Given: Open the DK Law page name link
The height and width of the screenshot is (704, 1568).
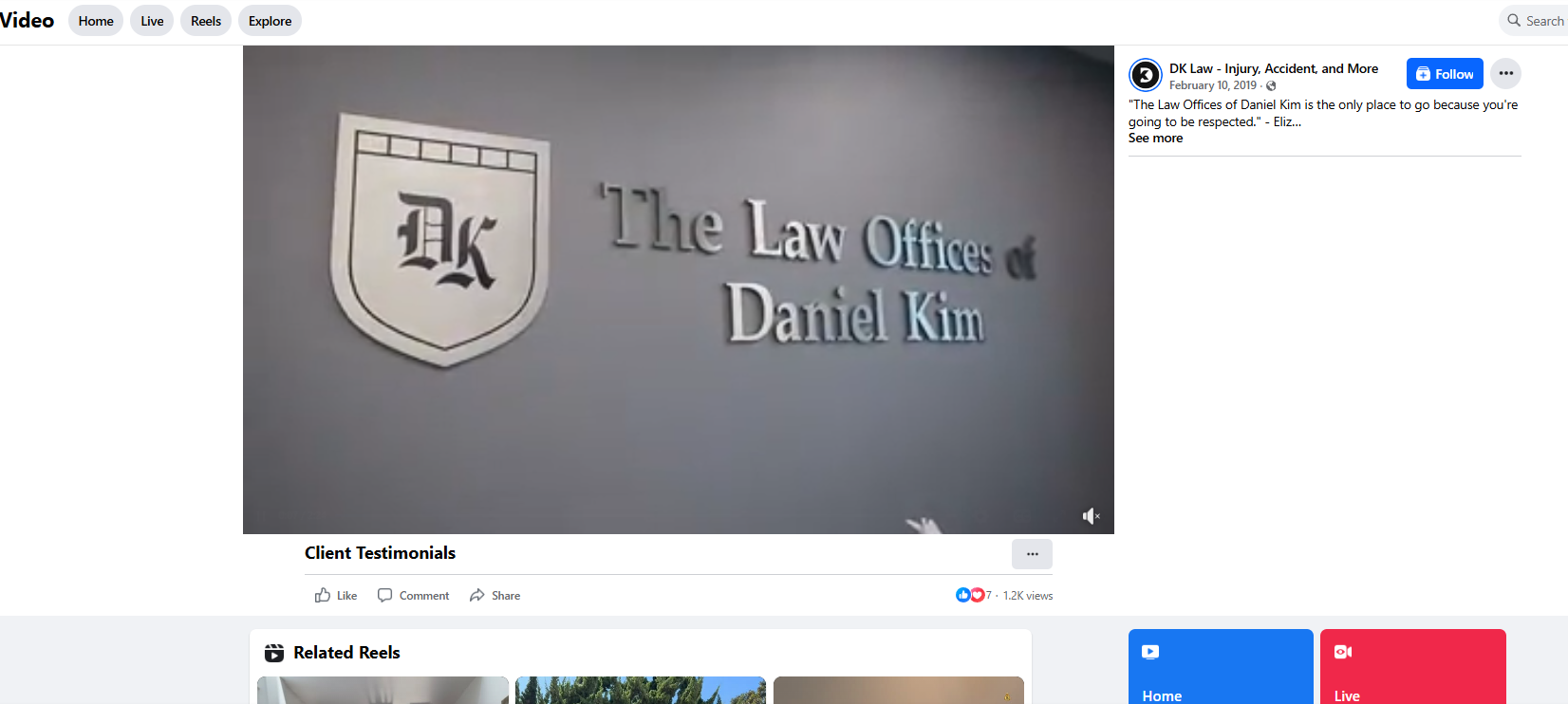Looking at the screenshot, I should [x=1274, y=68].
